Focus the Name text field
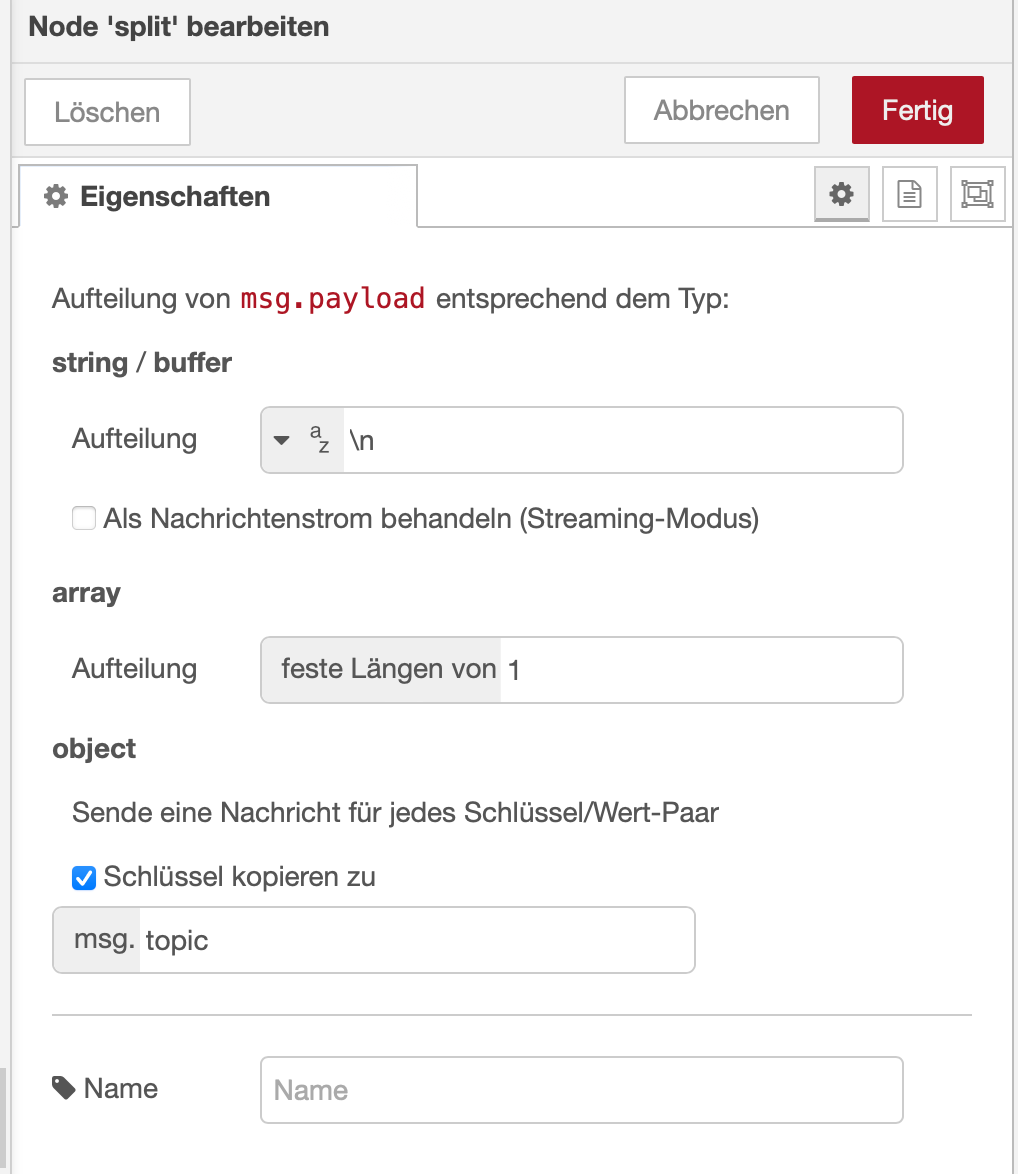1018x1174 pixels. 581,1089
